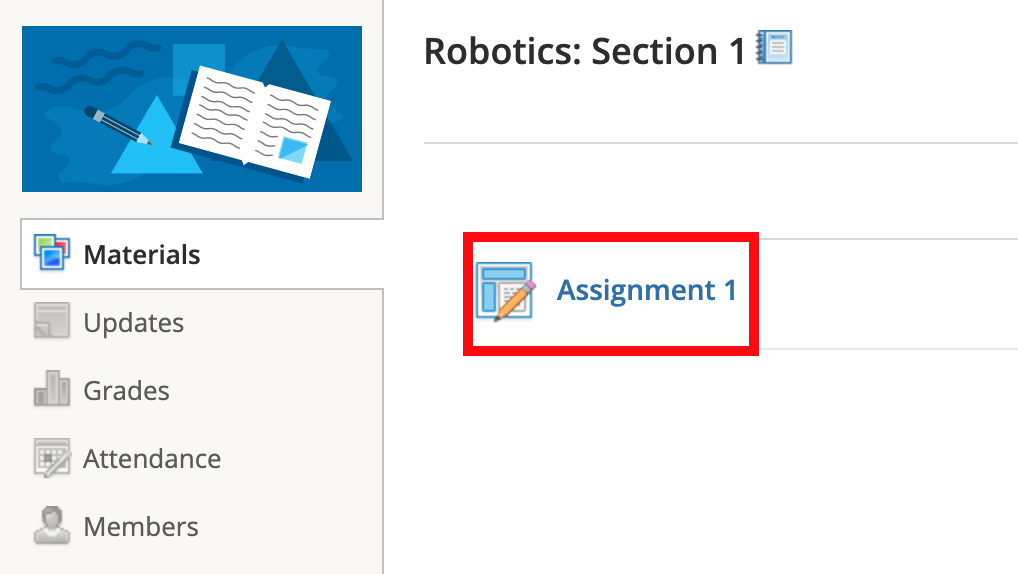1018x574 pixels.
Task: Go to the Grades page
Action: pyautogui.click(x=126, y=391)
